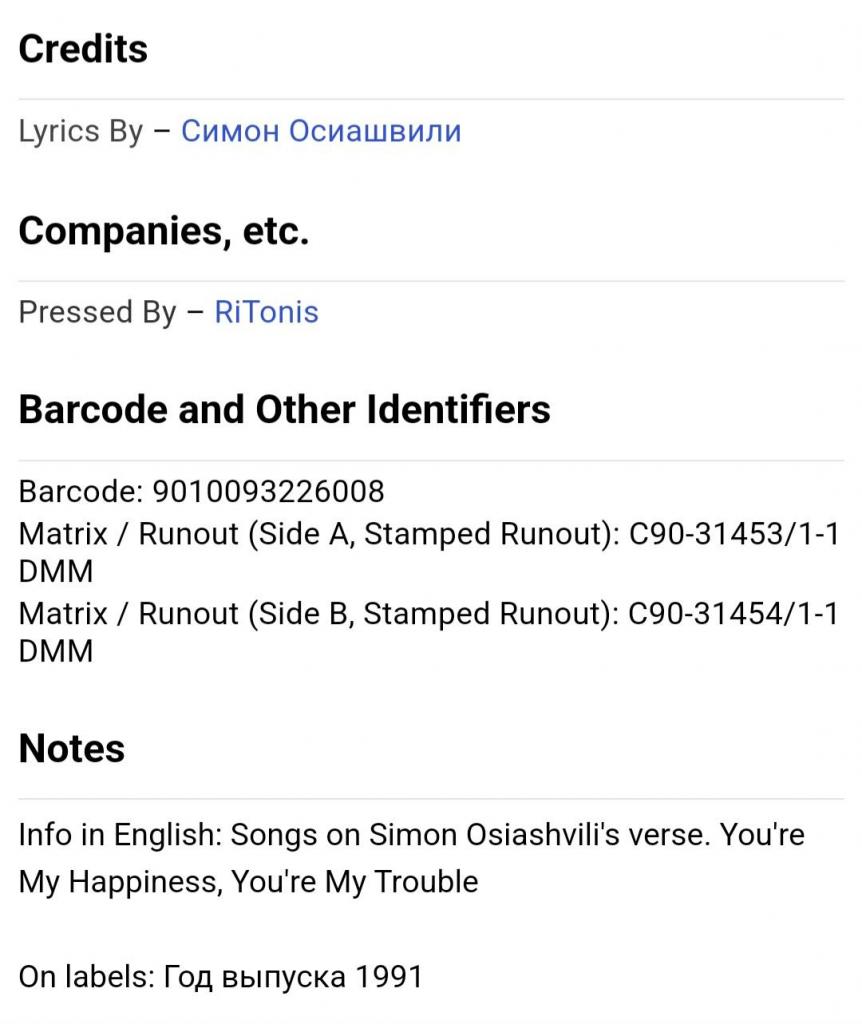Select the Год выпуска text in notes
The width and height of the screenshot is (862, 1024).
click(254, 977)
